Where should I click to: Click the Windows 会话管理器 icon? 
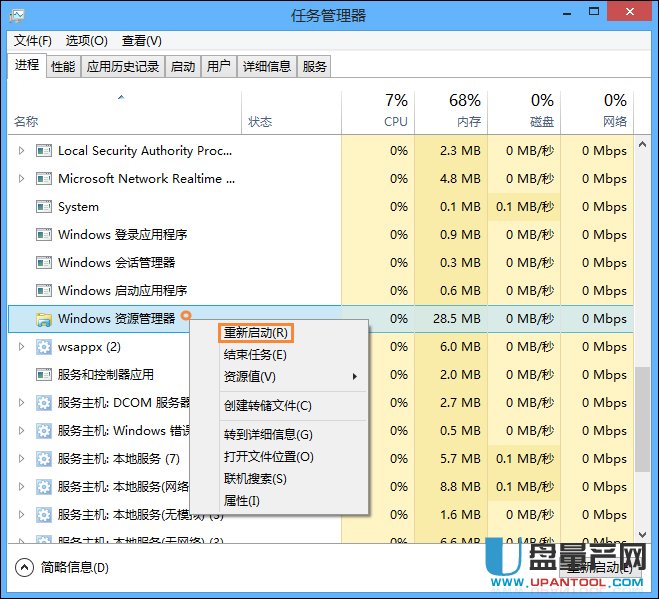click(44, 263)
